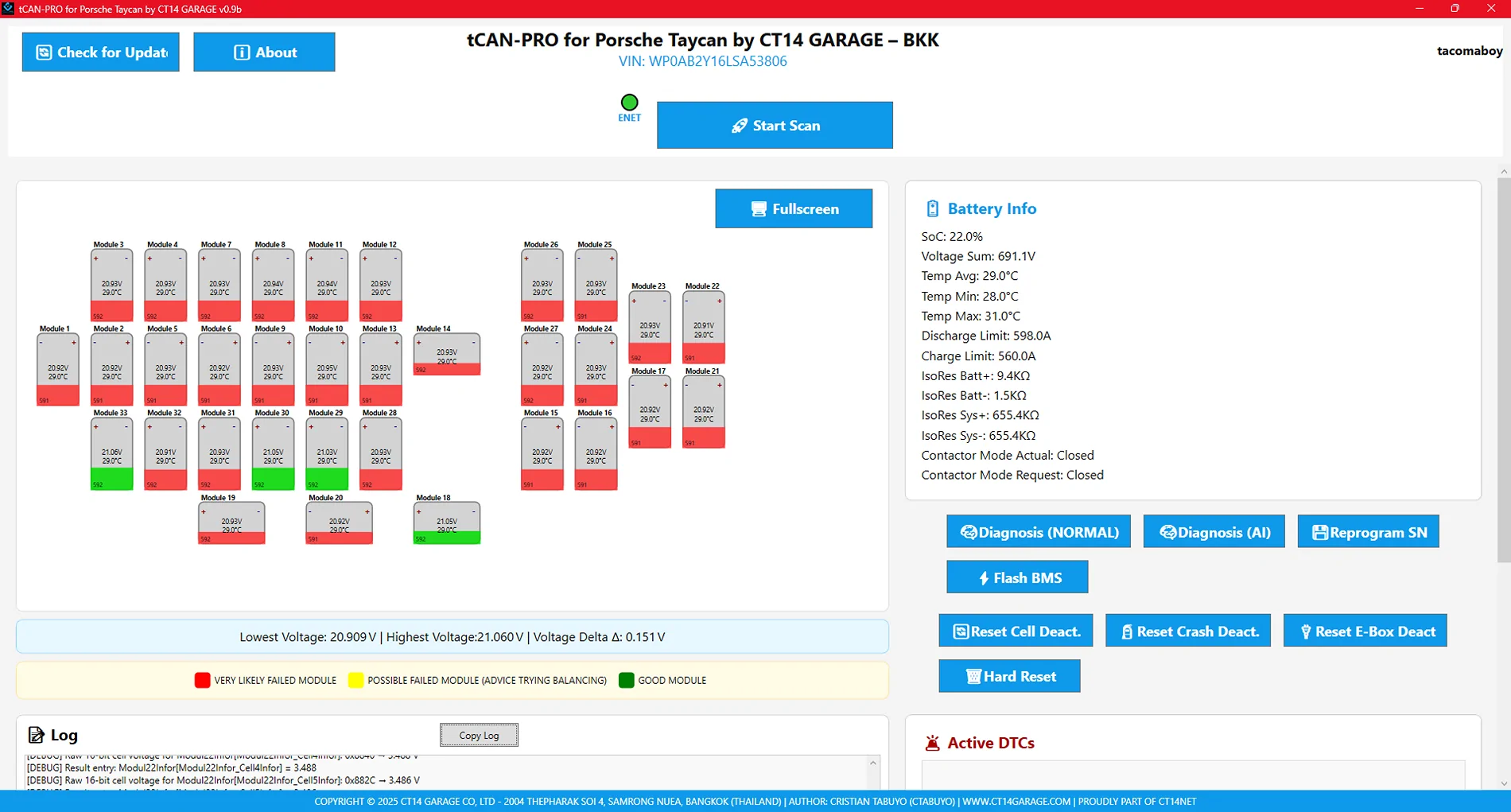Minimize the tCAN-PRO window
Viewport: 1511px width, 812px height.
(x=1419, y=9)
